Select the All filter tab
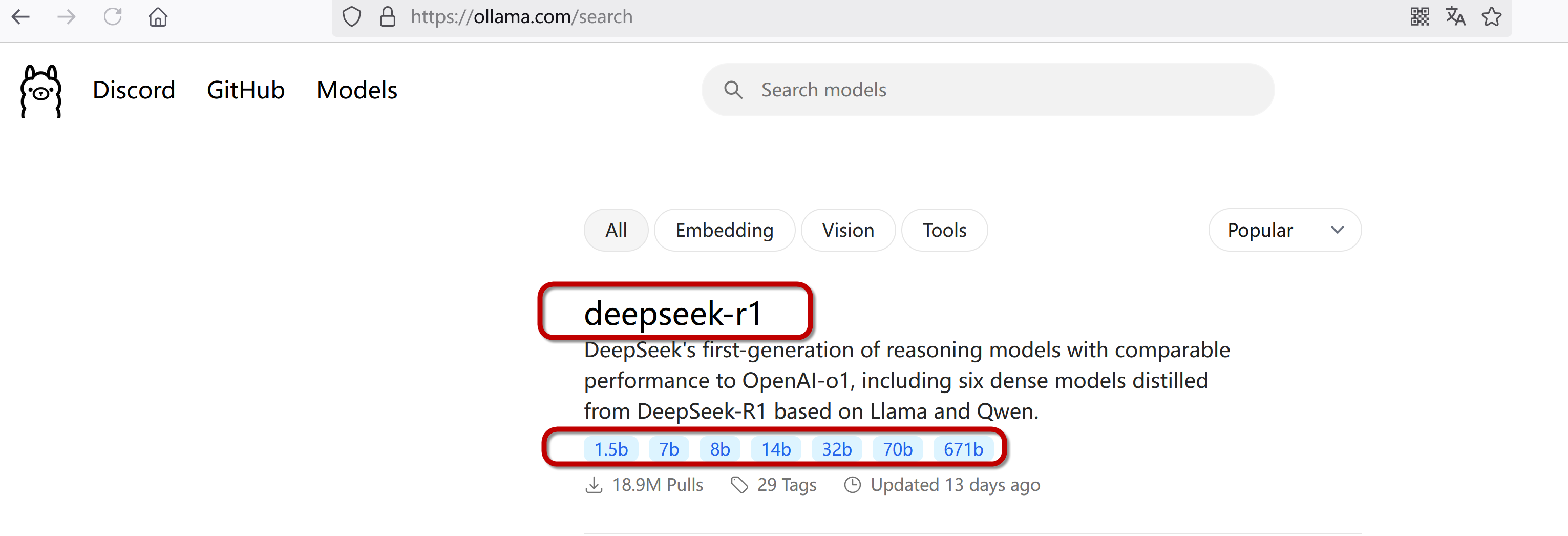 pos(616,230)
